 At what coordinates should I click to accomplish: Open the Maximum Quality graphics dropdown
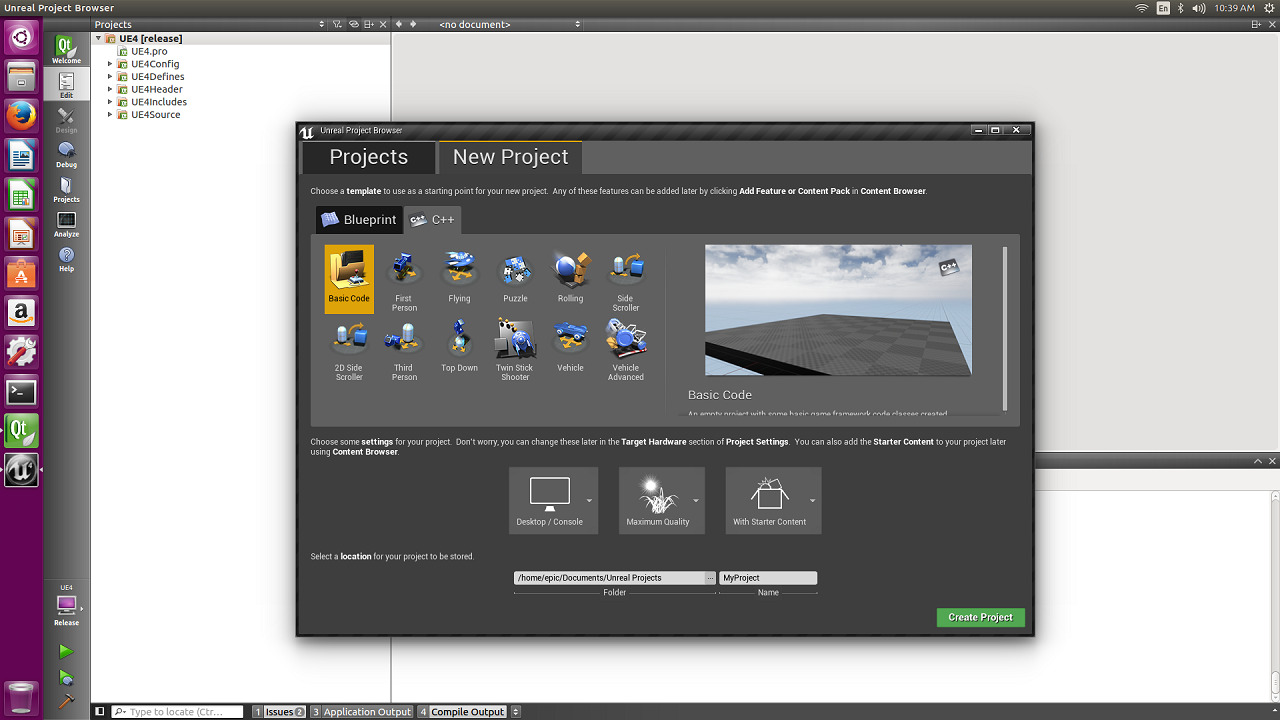662,501
